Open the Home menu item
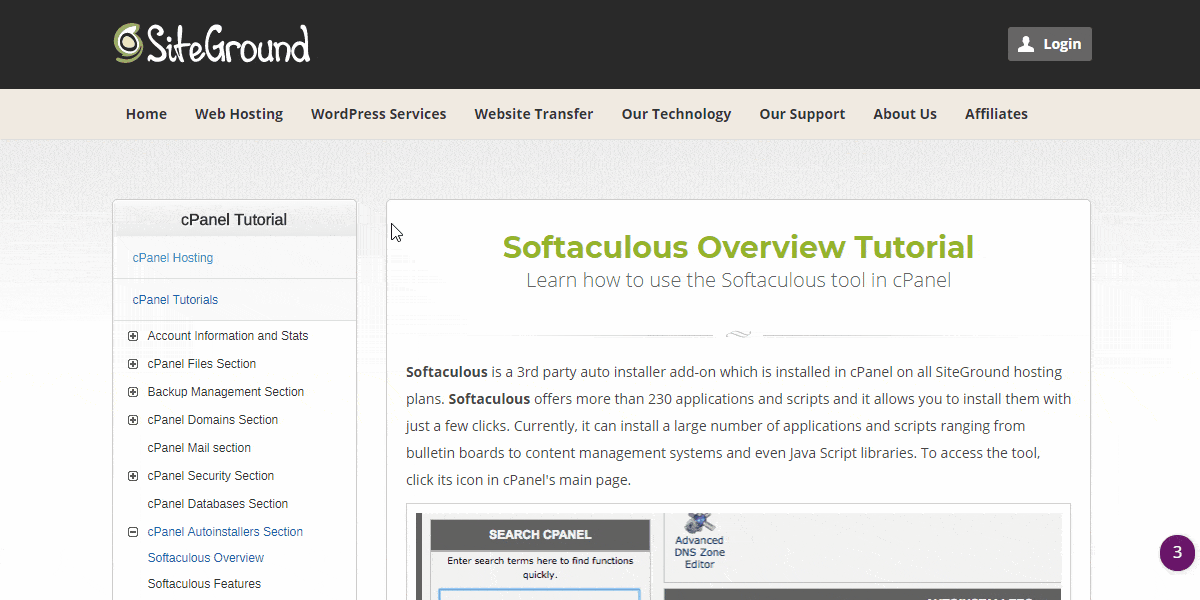The width and height of the screenshot is (1200, 600). [146, 114]
